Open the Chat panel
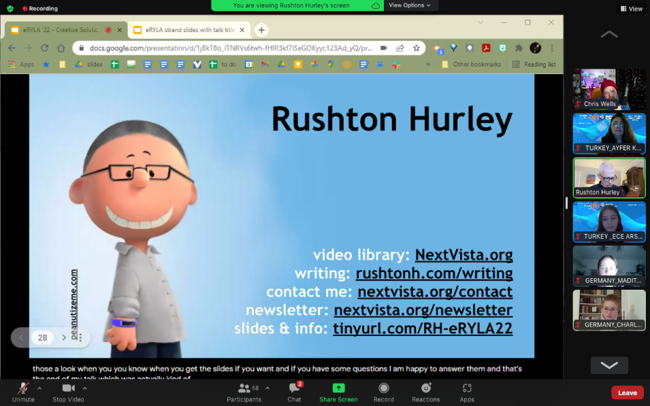The width and height of the screenshot is (650, 406). (x=294, y=392)
